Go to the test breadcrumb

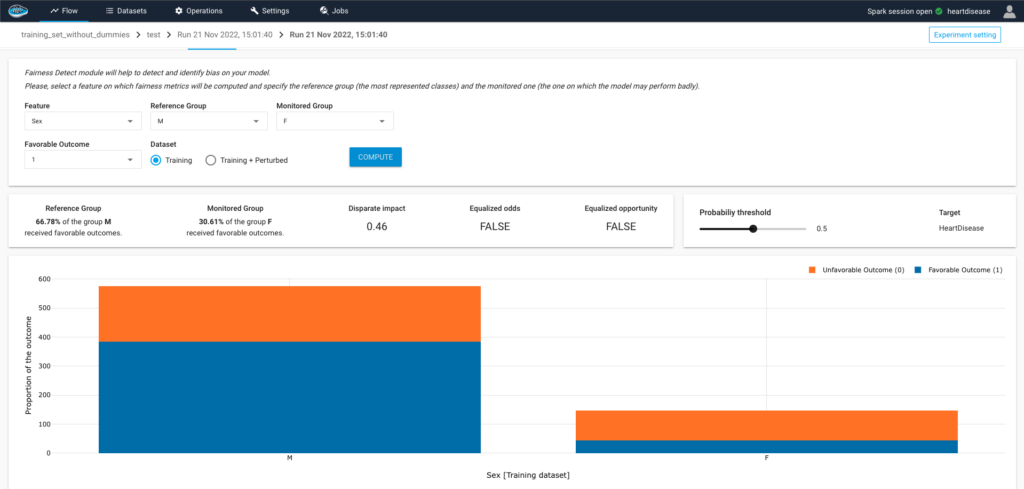pyautogui.click(x=153, y=35)
